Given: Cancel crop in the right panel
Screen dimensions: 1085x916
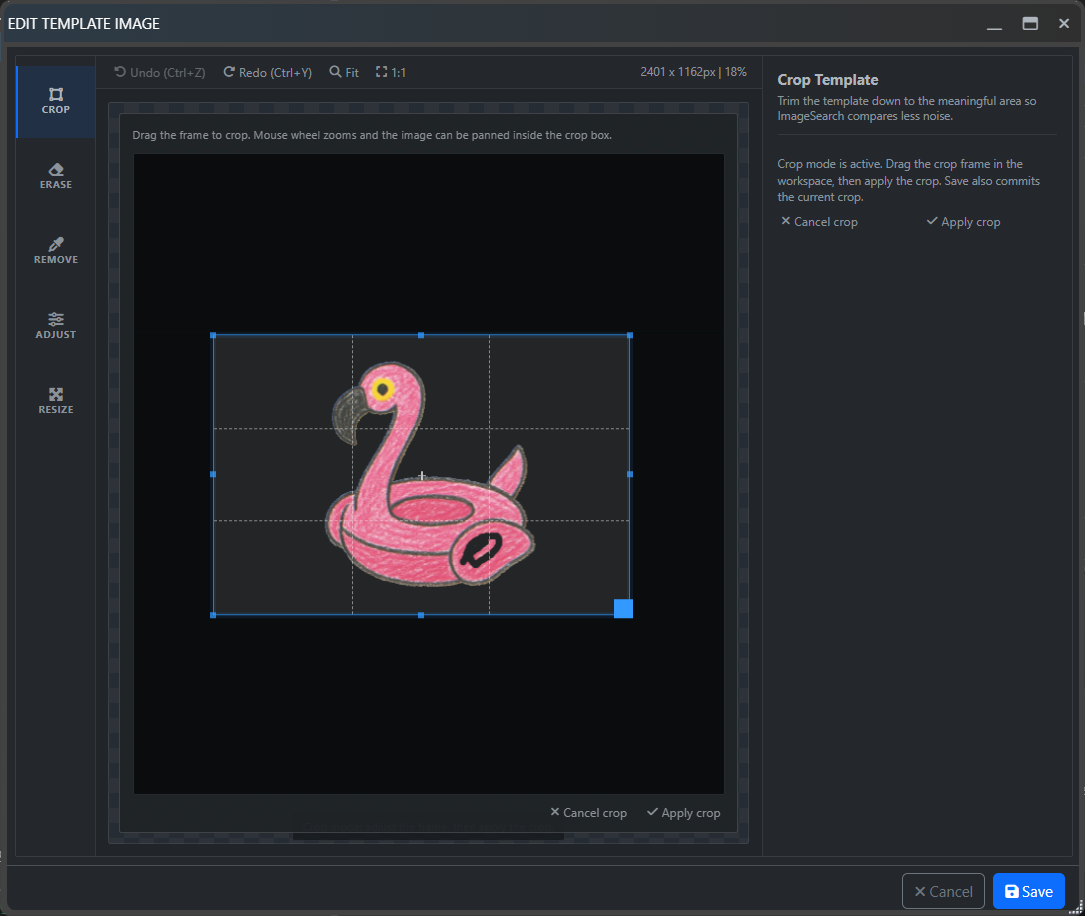Looking at the screenshot, I should pos(819,221).
